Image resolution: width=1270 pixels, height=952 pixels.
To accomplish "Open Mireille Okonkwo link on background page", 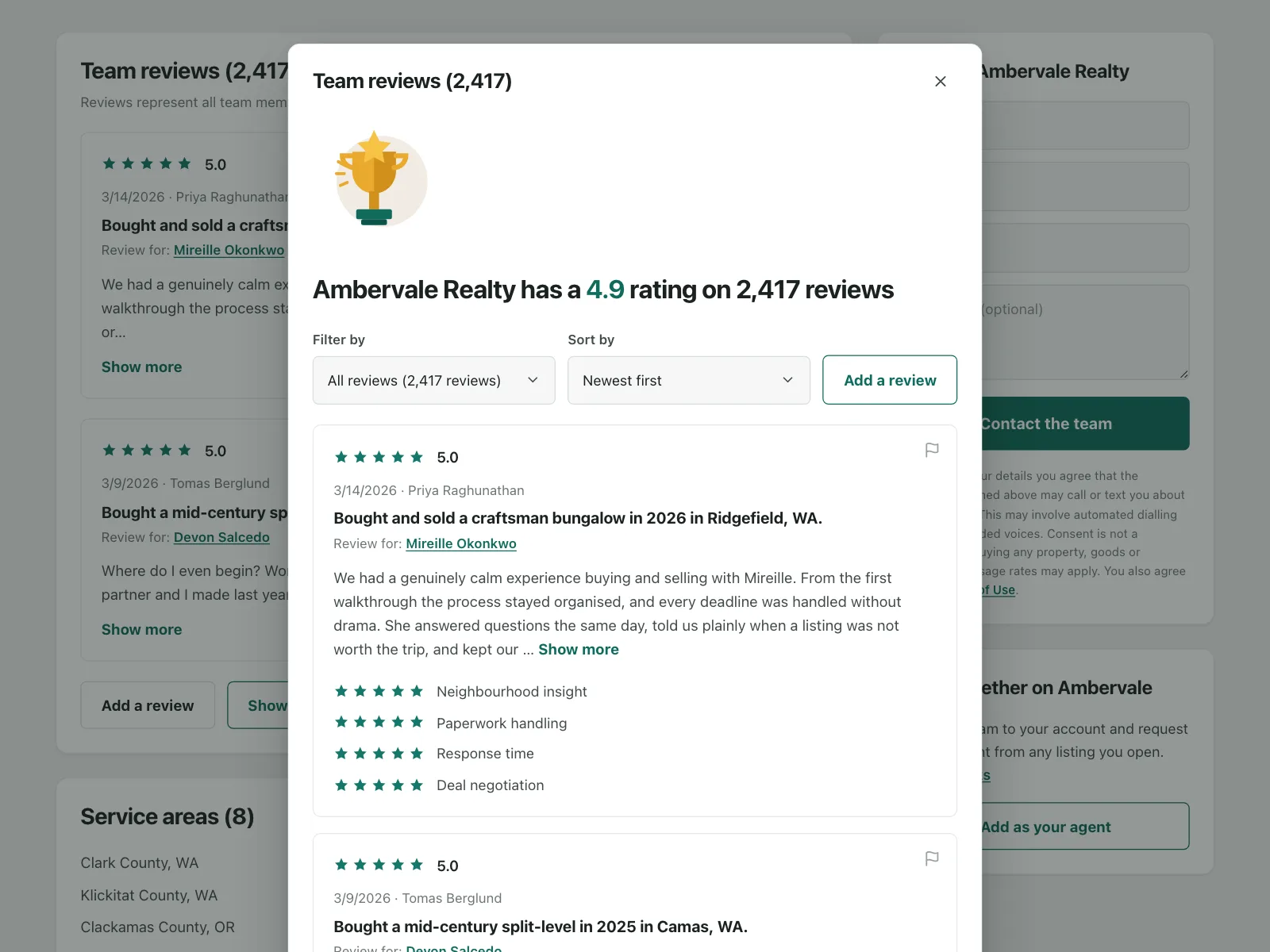I will (x=229, y=250).
